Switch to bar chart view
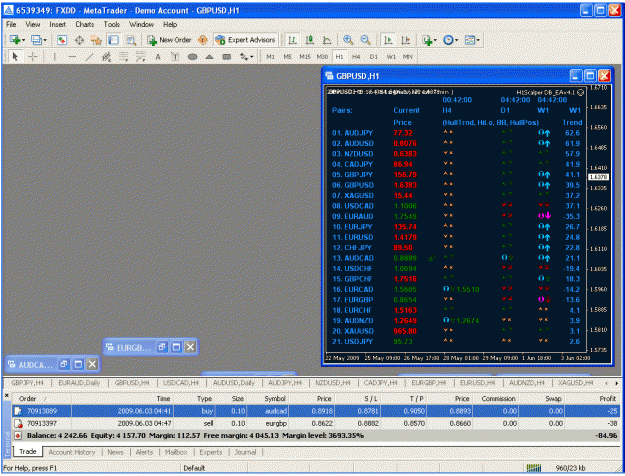The image size is (625, 476). (x=292, y=40)
